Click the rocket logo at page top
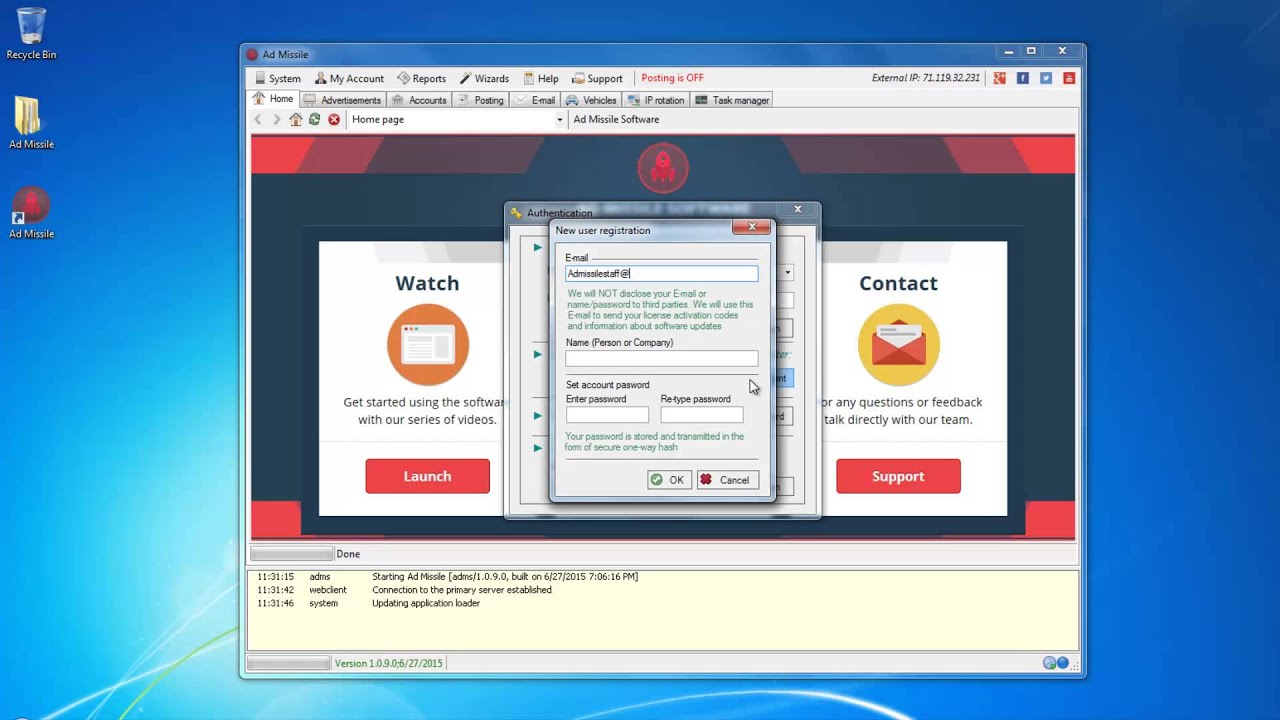The width and height of the screenshot is (1280, 720). (663, 167)
